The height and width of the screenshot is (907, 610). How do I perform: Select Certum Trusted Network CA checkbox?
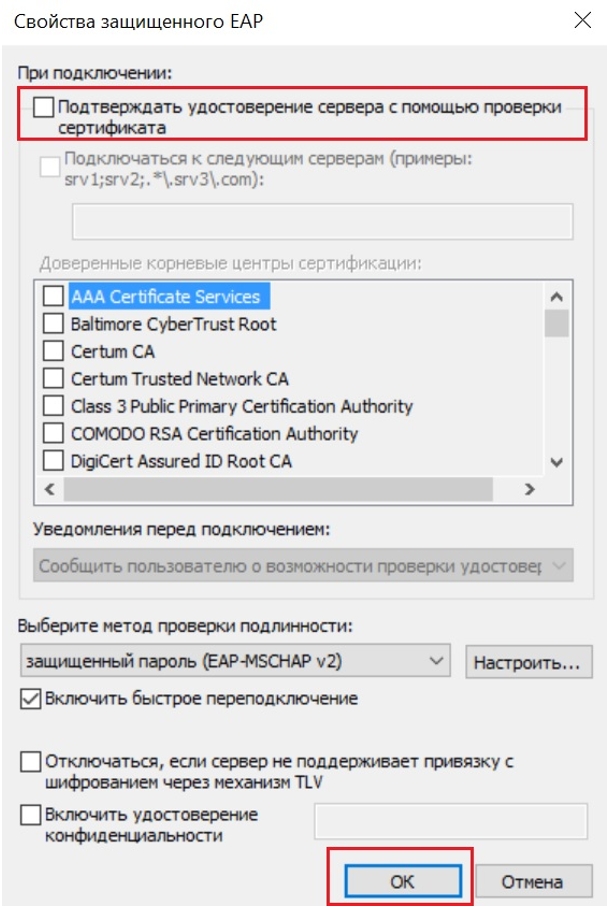(53, 379)
